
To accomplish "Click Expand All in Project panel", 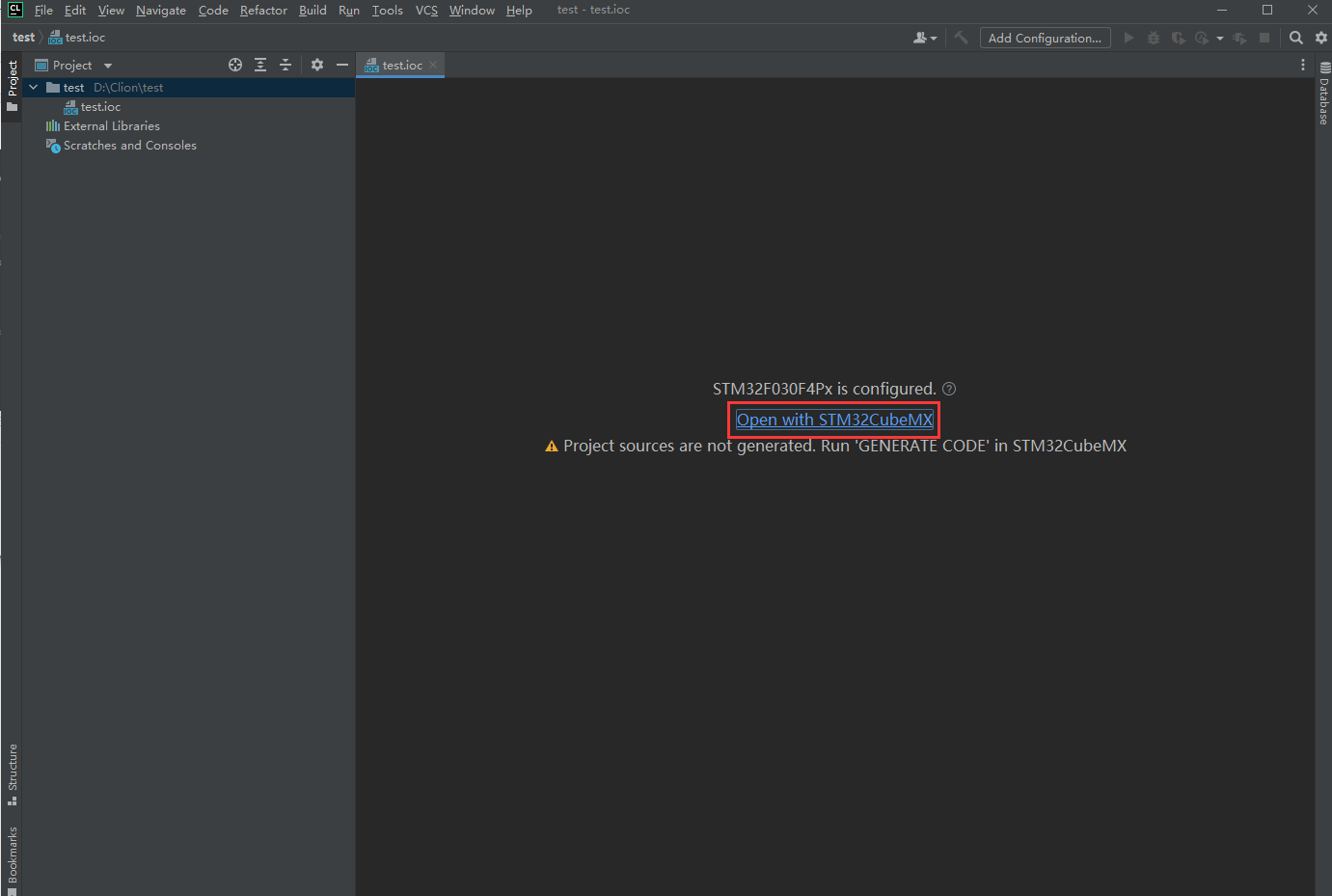I will click(x=260, y=65).
